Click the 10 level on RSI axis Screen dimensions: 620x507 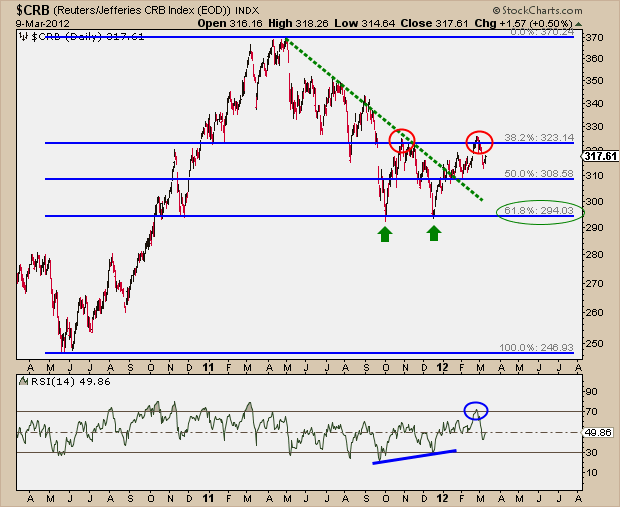tap(592, 472)
